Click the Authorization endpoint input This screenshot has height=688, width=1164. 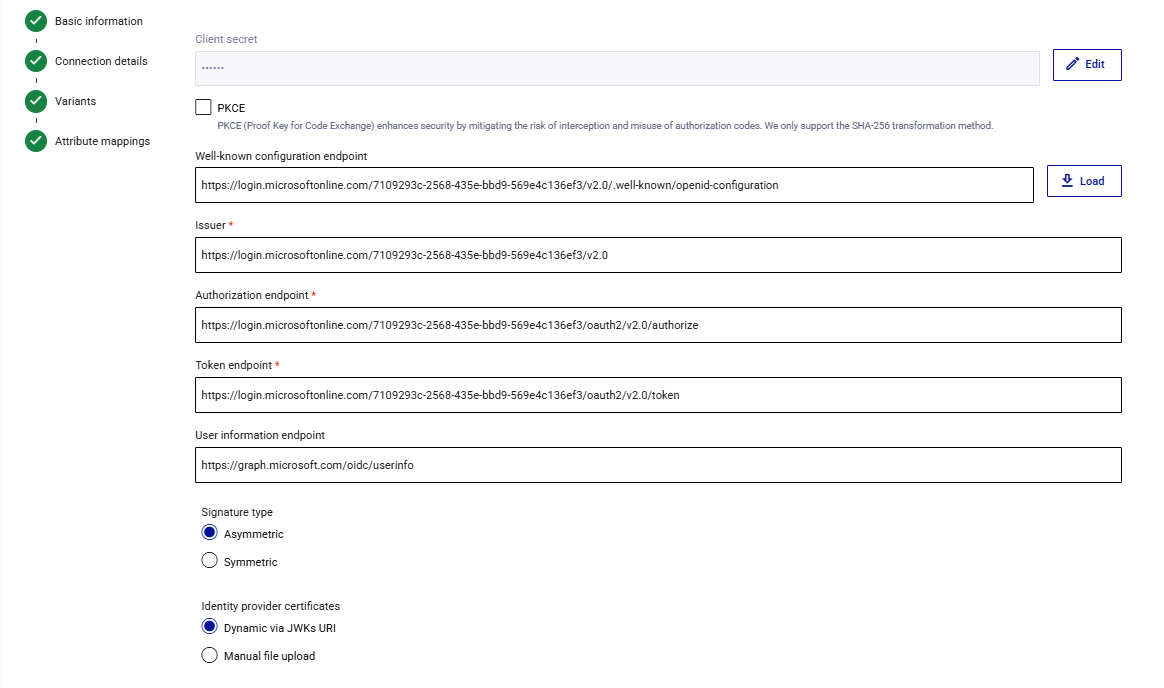pos(658,325)
